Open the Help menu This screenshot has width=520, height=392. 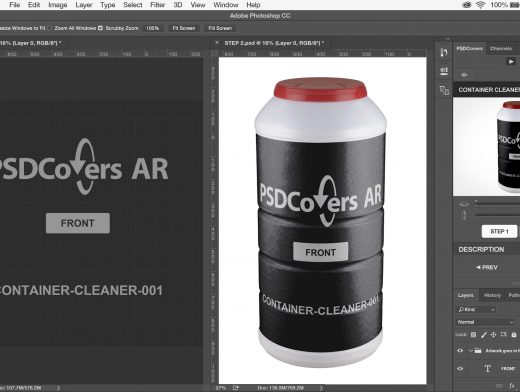[x=253, y=5]
